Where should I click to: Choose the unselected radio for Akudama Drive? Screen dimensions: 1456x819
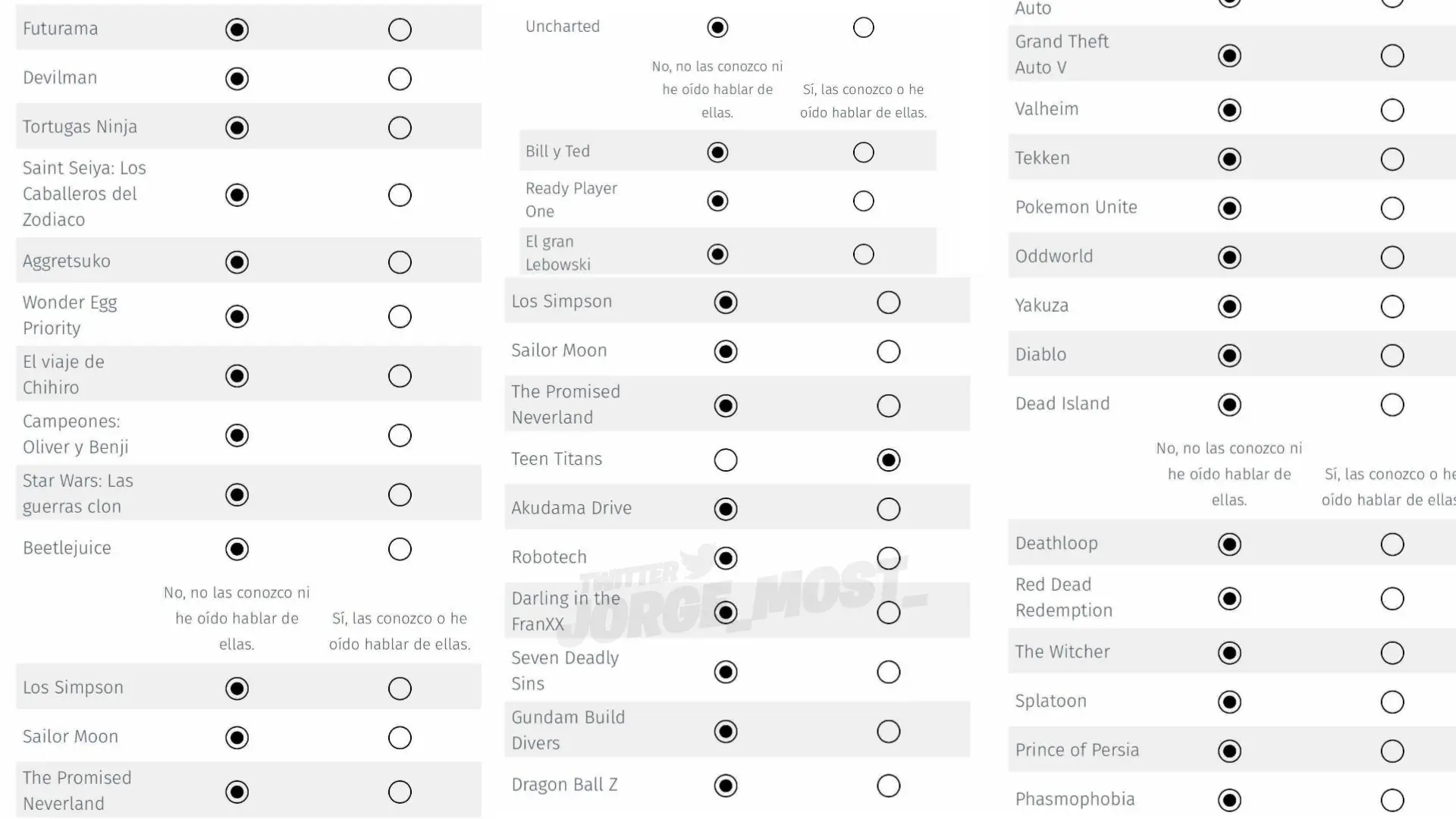pyautogui.click(x=889, y=510)
